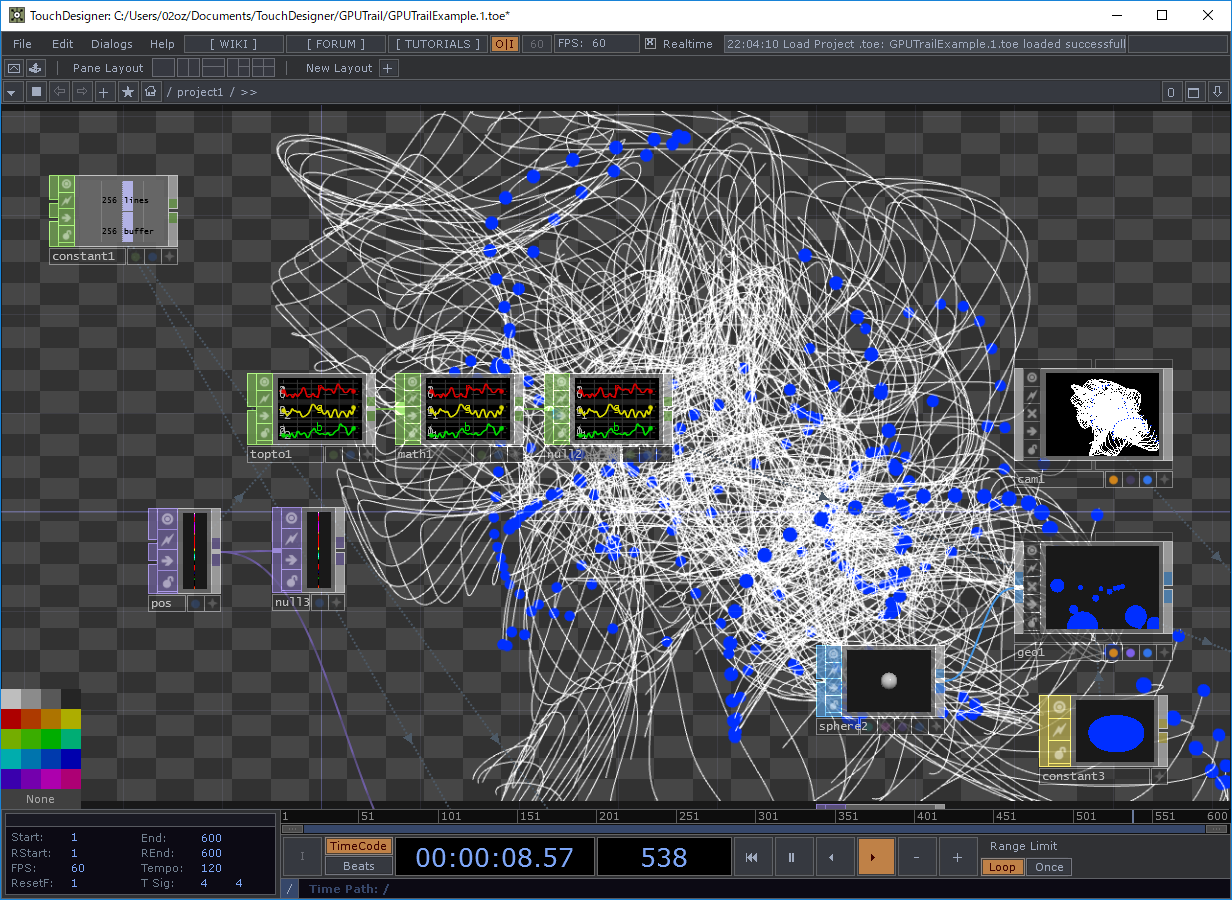Pick the pure red swatch in color palette

click(x=11, y=719)
